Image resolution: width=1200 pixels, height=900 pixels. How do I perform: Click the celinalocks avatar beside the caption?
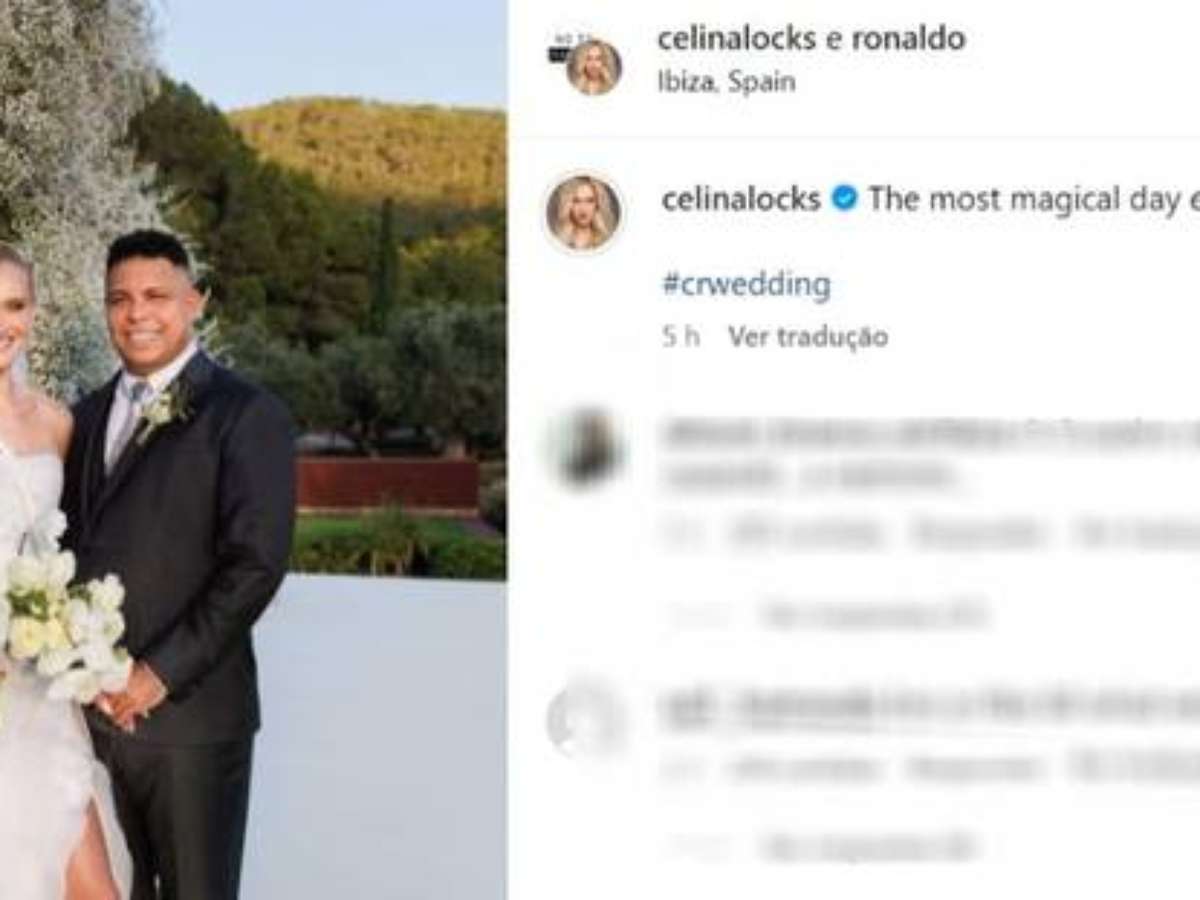click(583, 213)
